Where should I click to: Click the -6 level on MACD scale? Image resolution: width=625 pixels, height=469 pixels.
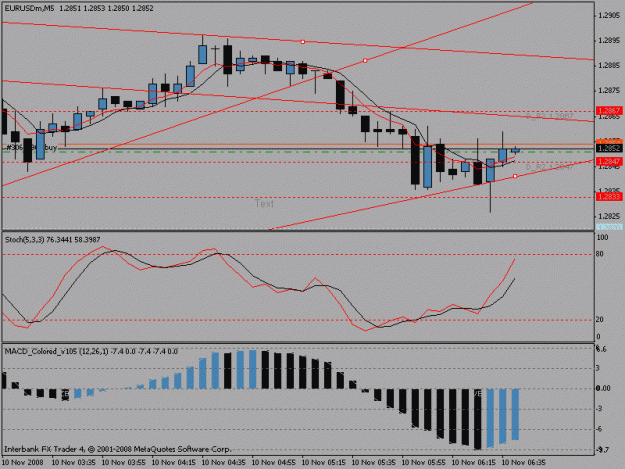point(601,429)
